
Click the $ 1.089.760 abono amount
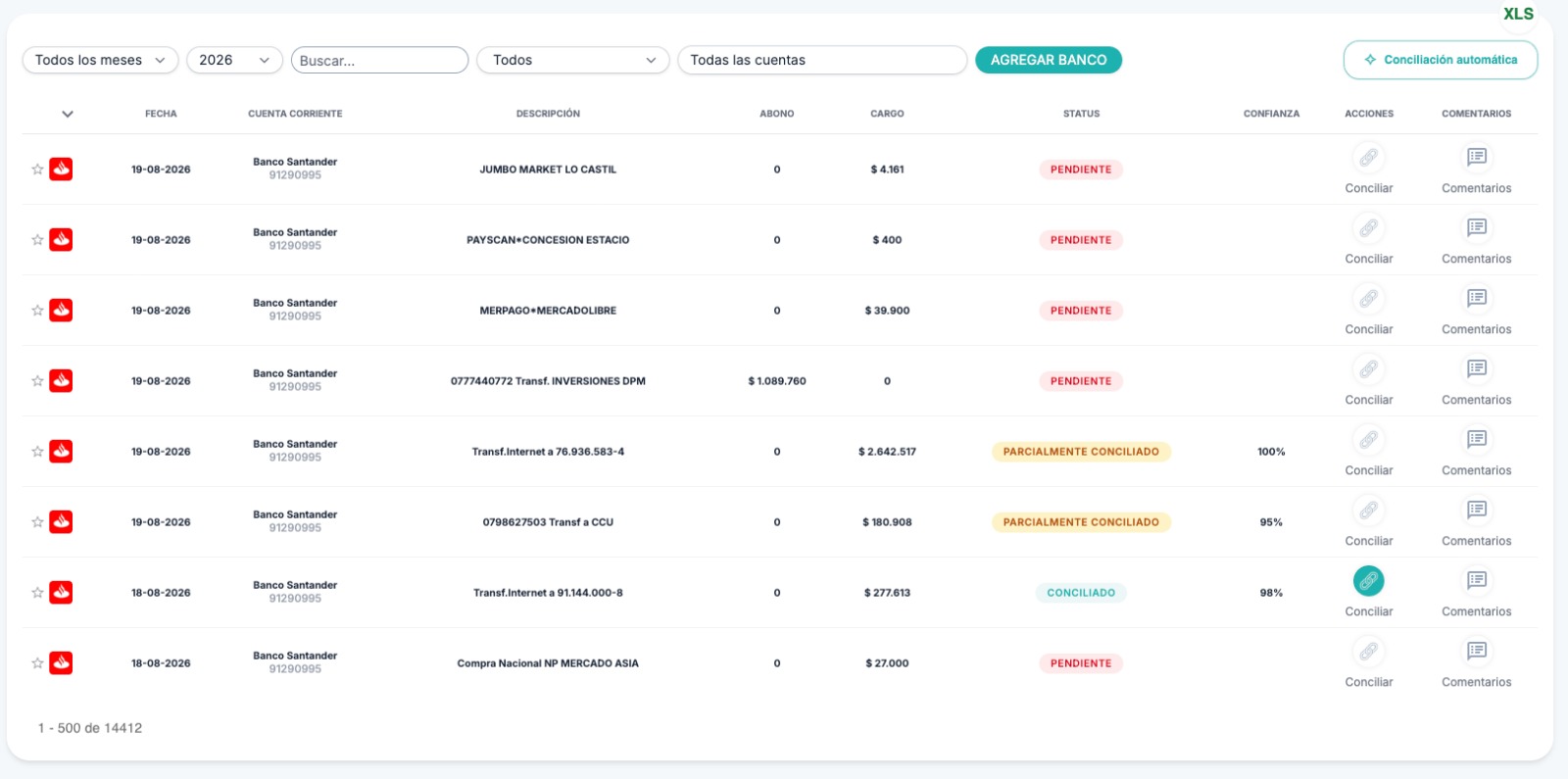pos(777,381)
